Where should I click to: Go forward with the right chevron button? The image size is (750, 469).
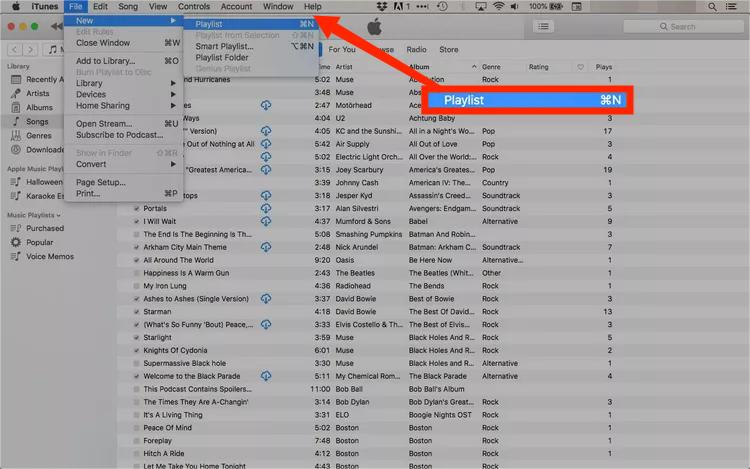[x=30, y=49]
